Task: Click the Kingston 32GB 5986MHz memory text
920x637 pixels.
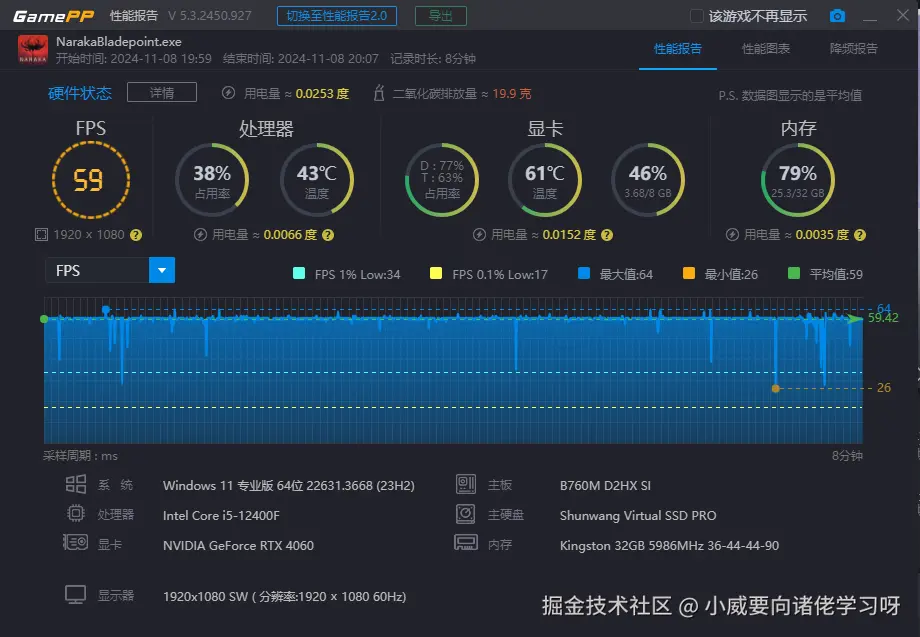Action: point(669,545)
